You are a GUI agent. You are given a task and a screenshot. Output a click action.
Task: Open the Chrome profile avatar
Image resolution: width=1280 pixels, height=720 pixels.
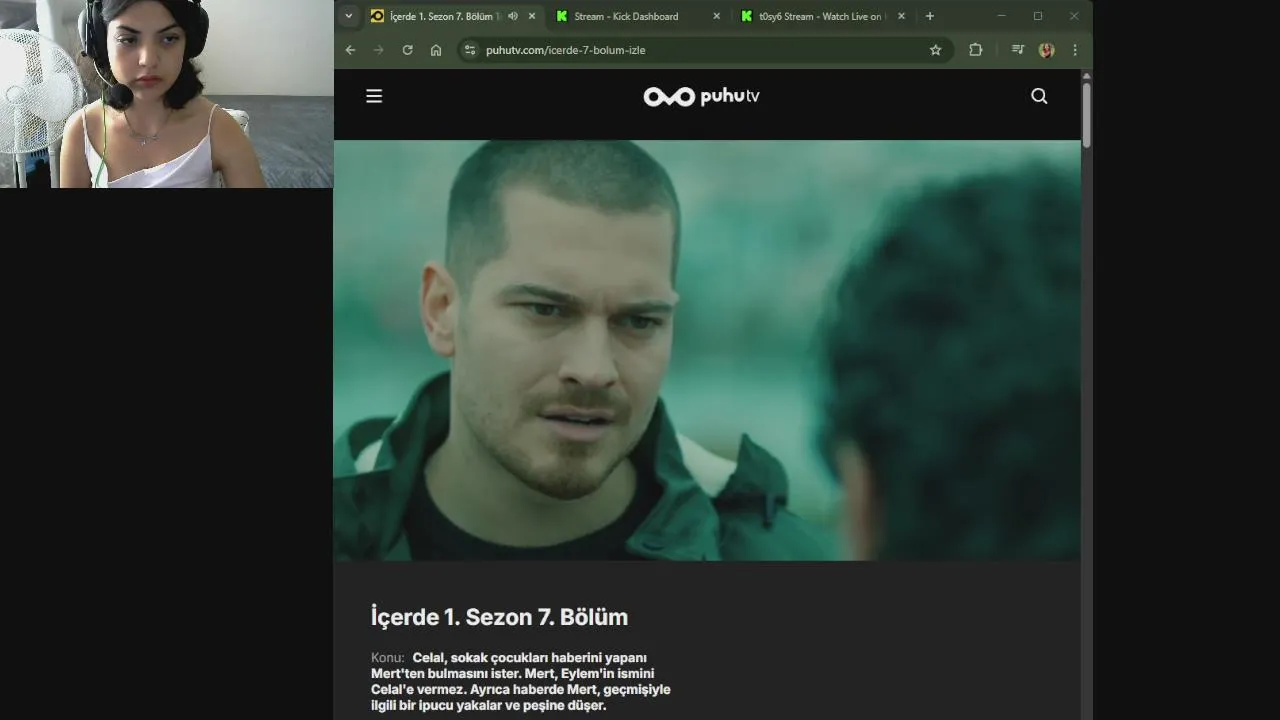pyautogui.click(x=1046, y=50)
